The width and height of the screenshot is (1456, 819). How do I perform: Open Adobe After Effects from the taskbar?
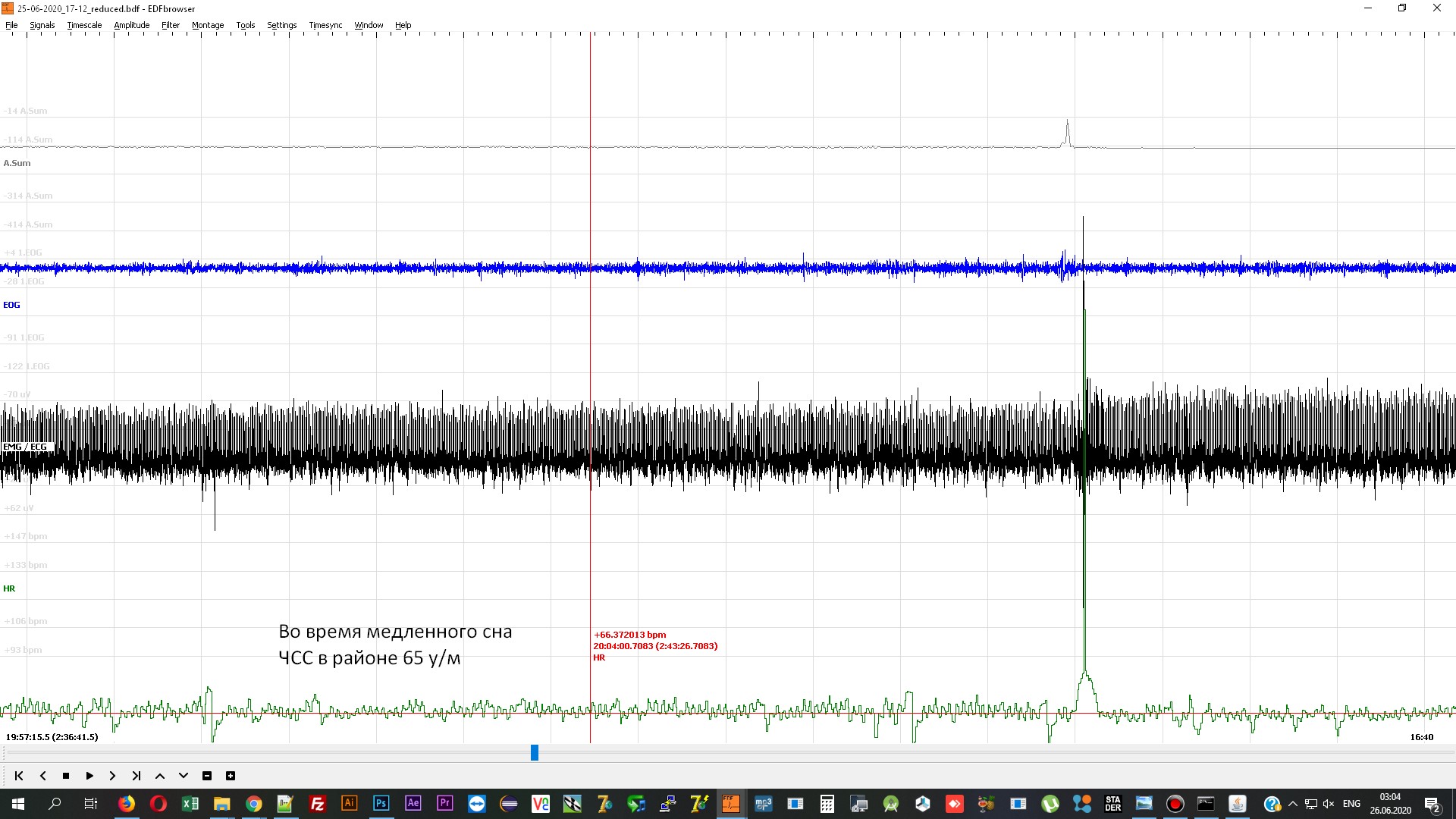tap(413, 804)
